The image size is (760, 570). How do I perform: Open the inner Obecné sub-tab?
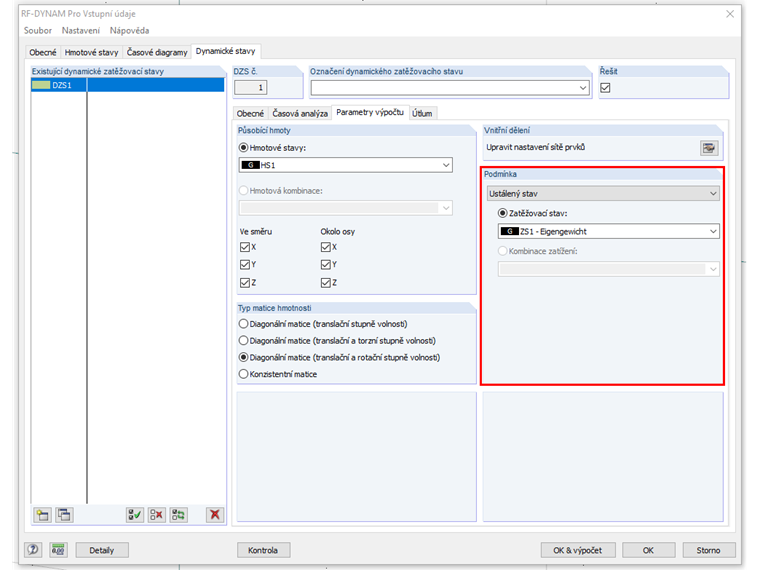pos(250,113)
